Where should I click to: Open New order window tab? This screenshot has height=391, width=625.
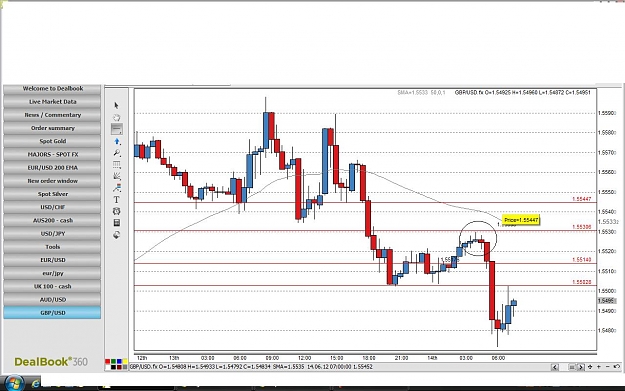pyautogui.click(x=52, y=181)
